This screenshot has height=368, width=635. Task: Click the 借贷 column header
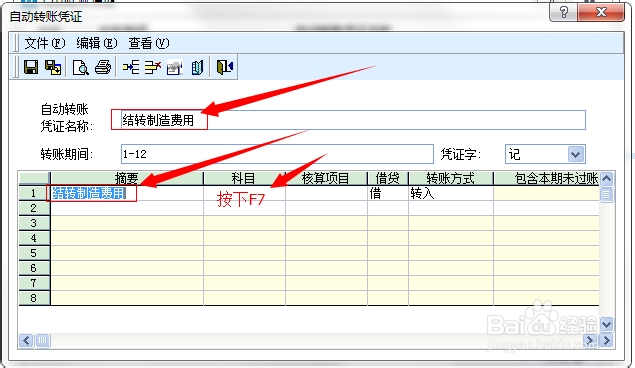point(388,178)
